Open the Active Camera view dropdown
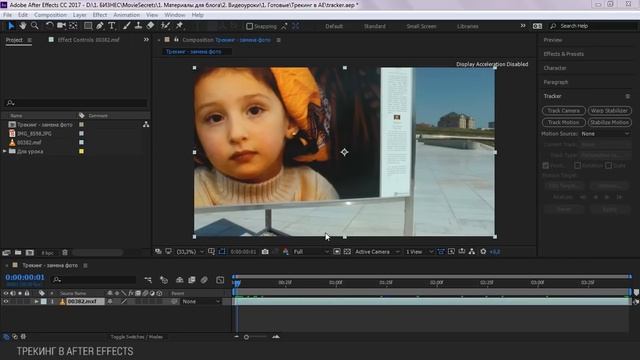The image size is (640, 360). click(x=377, y=252)
